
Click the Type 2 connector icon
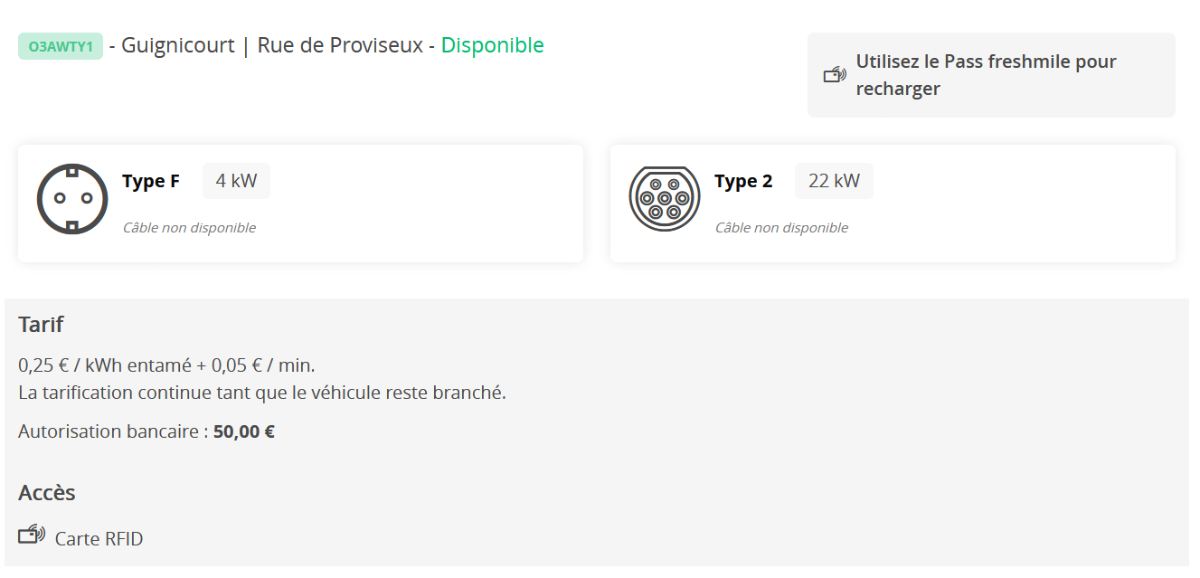(664, 199)
